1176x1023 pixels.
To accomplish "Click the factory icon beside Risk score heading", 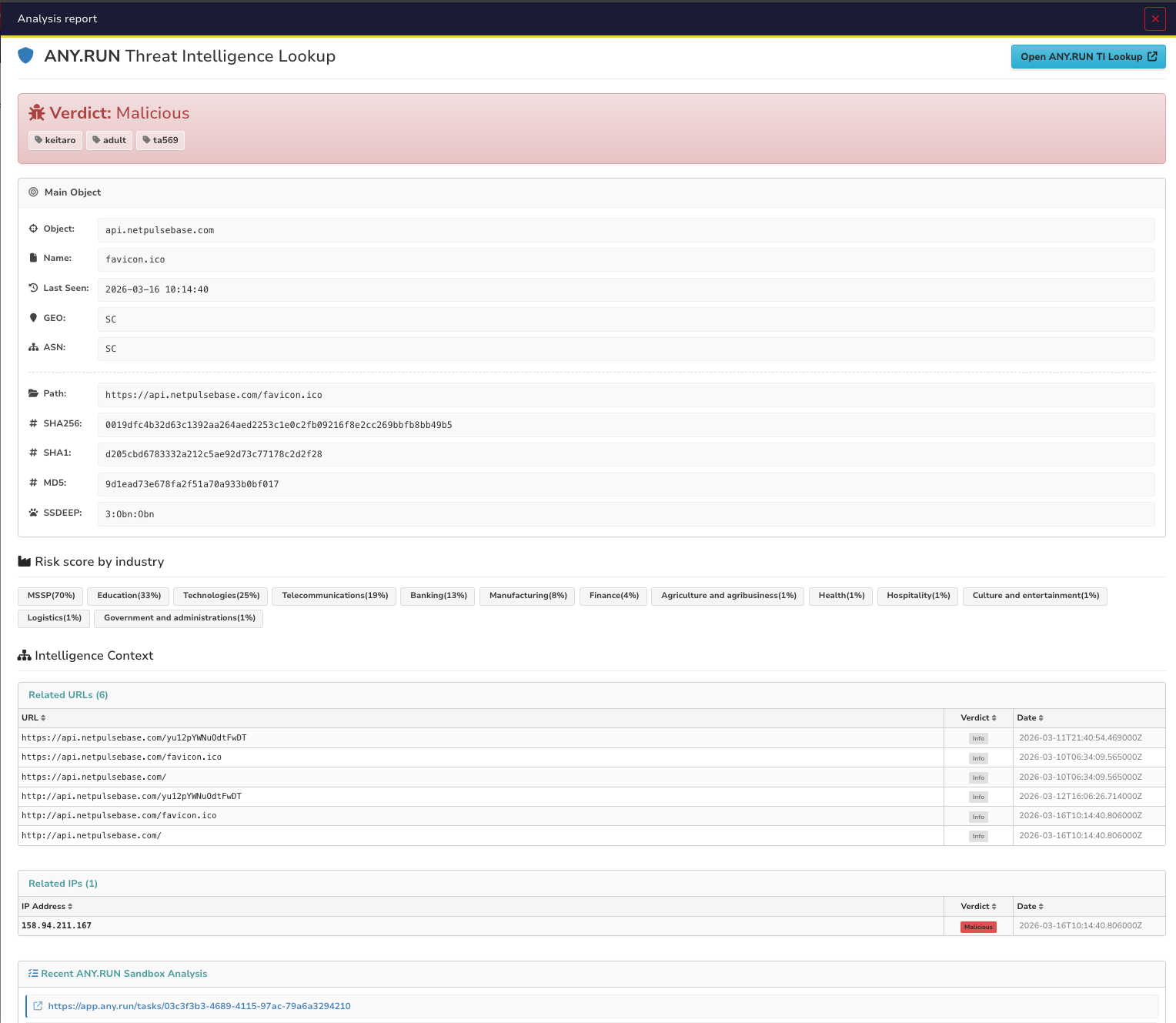I will point(25,562).
